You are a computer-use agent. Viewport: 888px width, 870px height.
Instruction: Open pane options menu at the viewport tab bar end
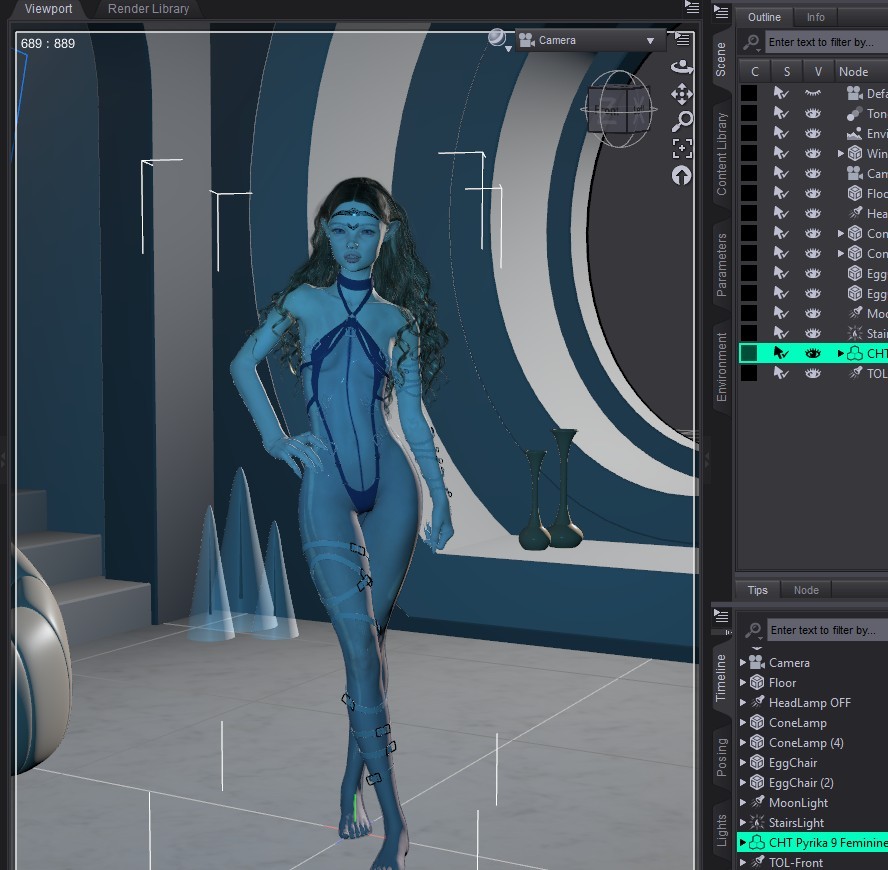click(x=693, y=7)
